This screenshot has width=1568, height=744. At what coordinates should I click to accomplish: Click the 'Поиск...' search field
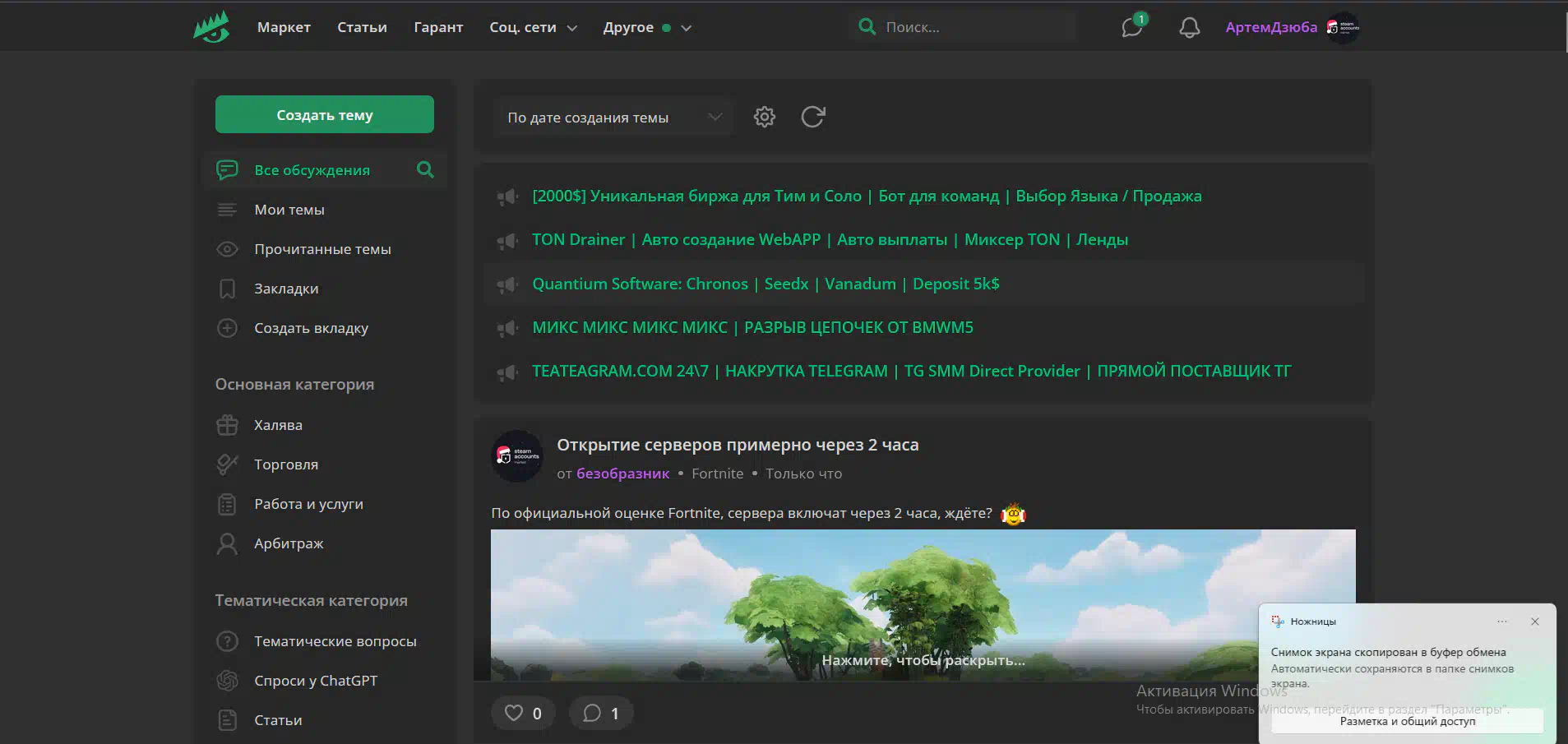click(x=964, y=27)
